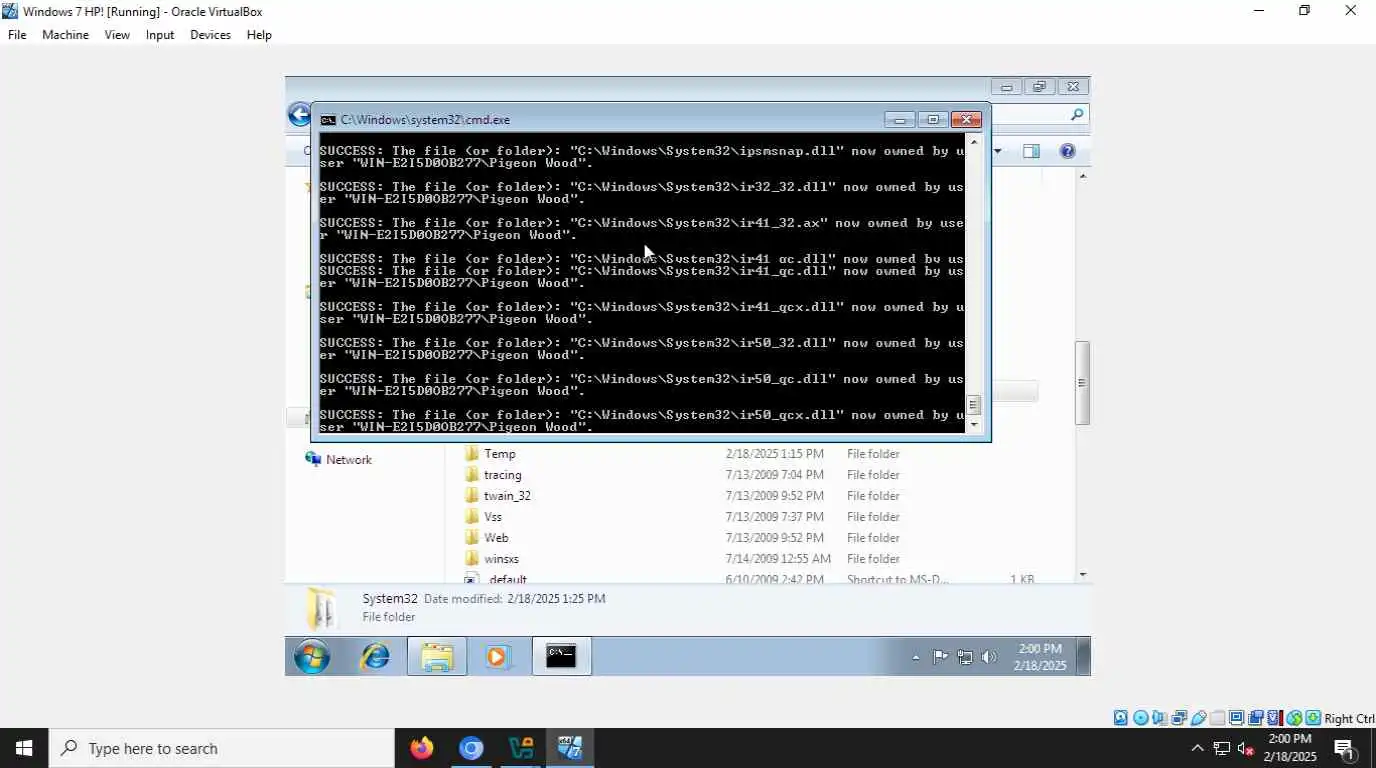1376x768 pixels.
Task: Click the cmd.exe scrollbar down arrow
Action: coord(974,424)
